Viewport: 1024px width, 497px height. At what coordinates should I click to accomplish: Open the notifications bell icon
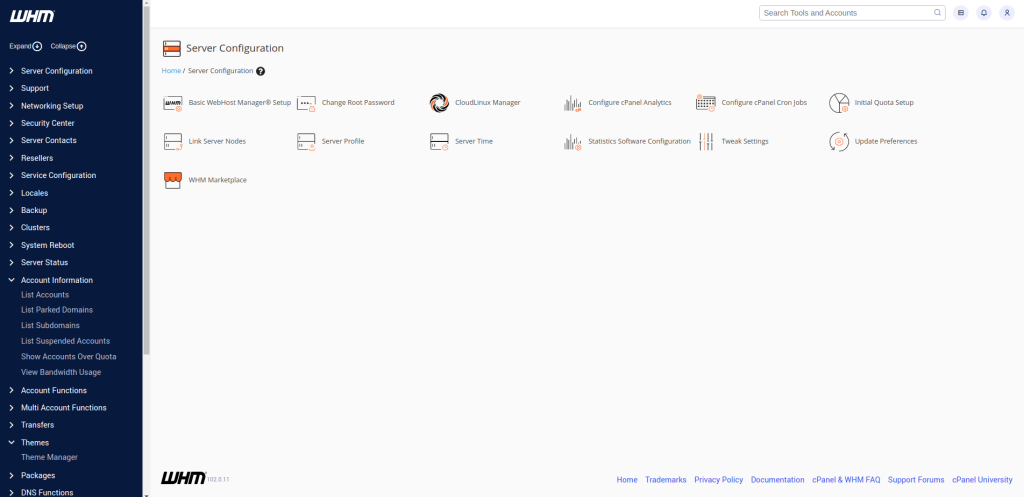tap(984, 13)
